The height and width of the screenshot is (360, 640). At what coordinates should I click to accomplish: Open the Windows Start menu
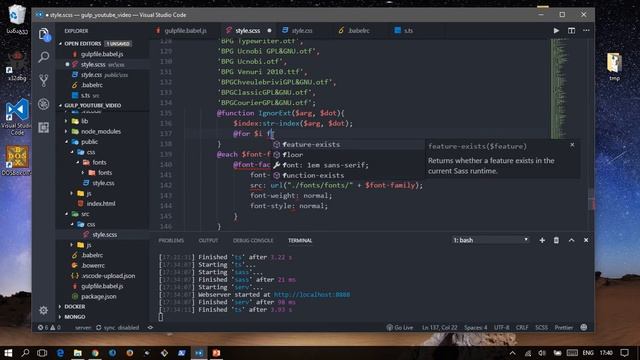click(x=8, y=353)
